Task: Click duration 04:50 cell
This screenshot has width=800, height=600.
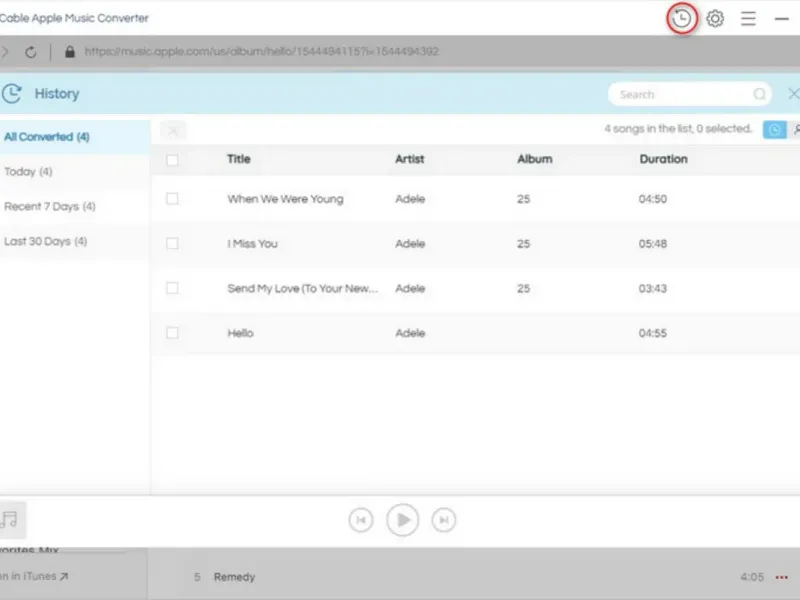Action: 653,199
